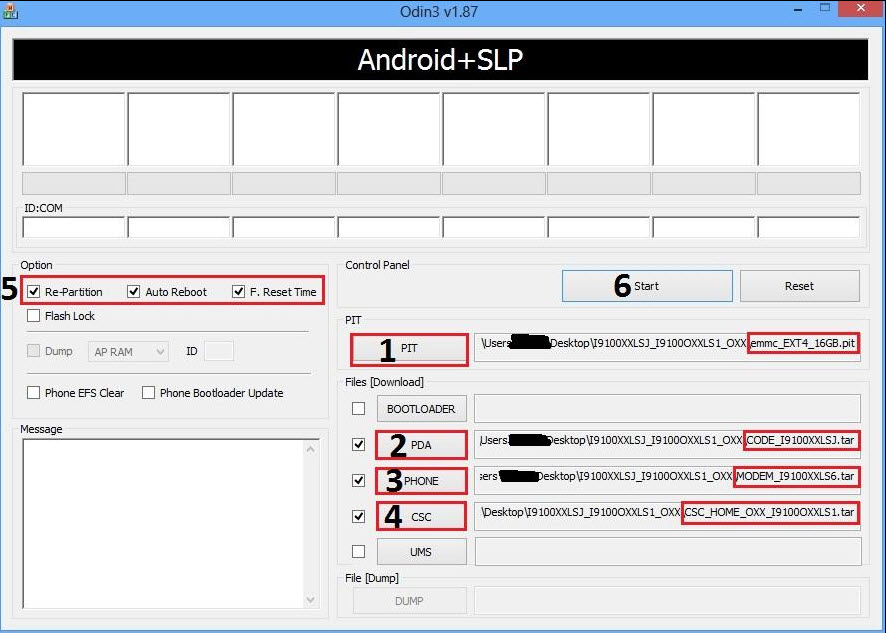Click Message log scroll down arrow
Screen dimensions: 886x633
[x=310, y=600]
